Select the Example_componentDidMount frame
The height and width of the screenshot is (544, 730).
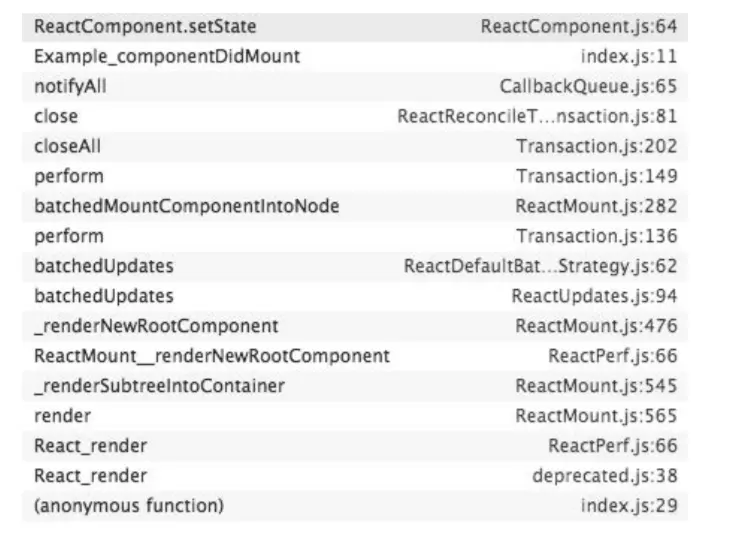pos(355,56)
